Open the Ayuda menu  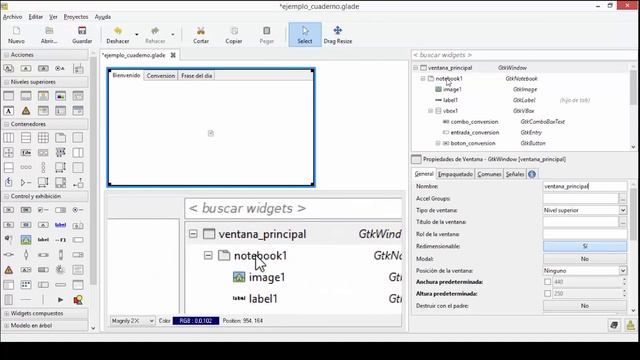pyautogui.click(x=103, y=17)
